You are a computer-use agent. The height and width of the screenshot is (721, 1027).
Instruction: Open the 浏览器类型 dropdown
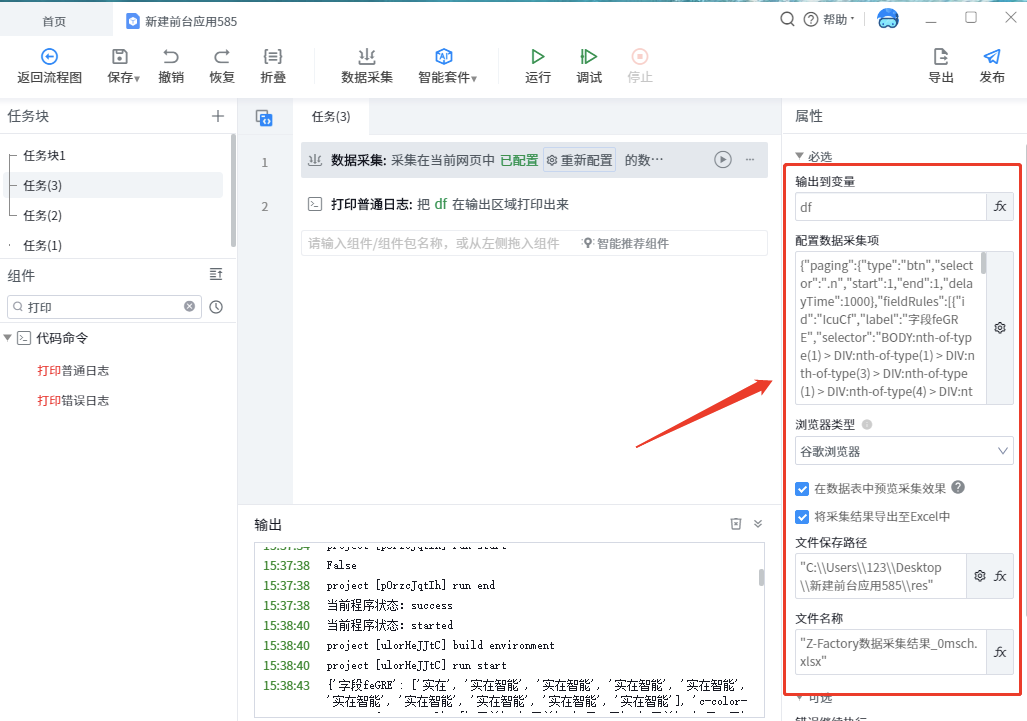(904, 451)
